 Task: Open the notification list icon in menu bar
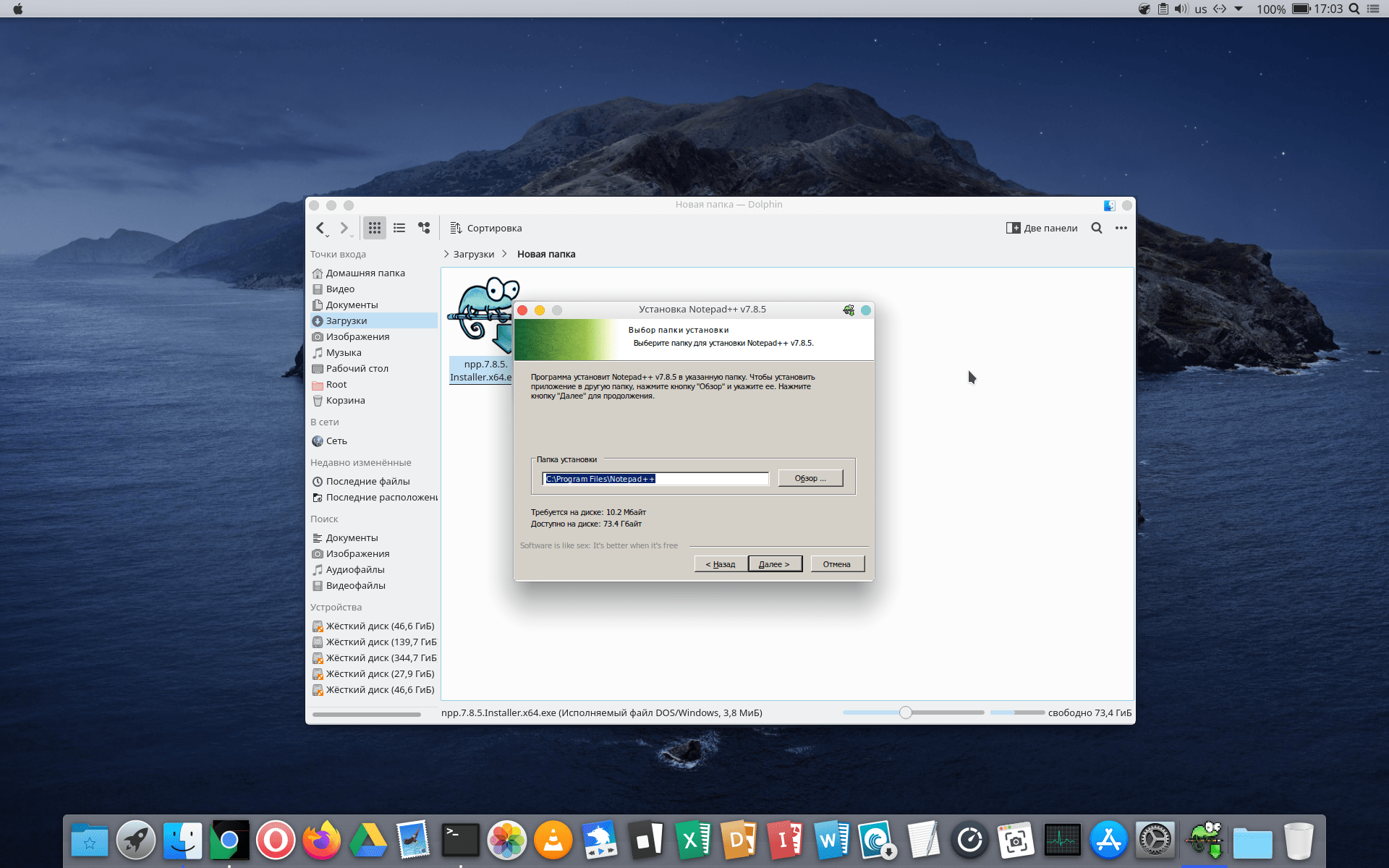click(1373, 9)
